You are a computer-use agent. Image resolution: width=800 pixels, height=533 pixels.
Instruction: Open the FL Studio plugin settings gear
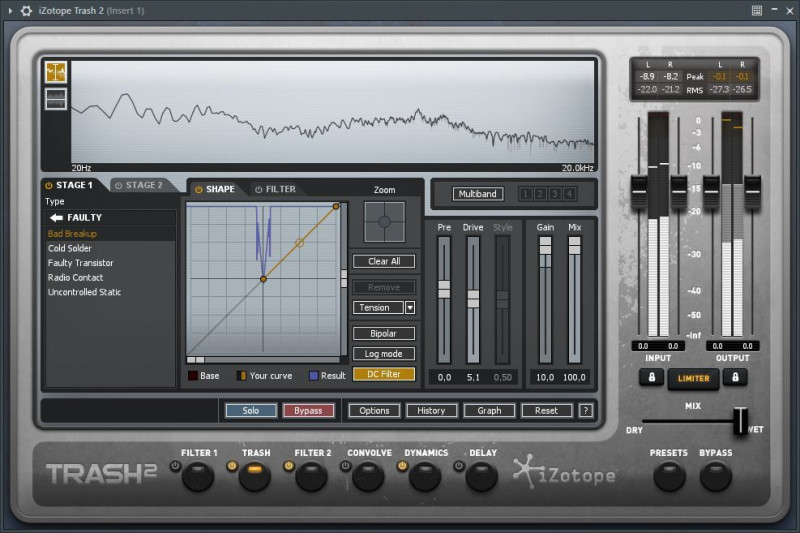click(x=26, y=10)
